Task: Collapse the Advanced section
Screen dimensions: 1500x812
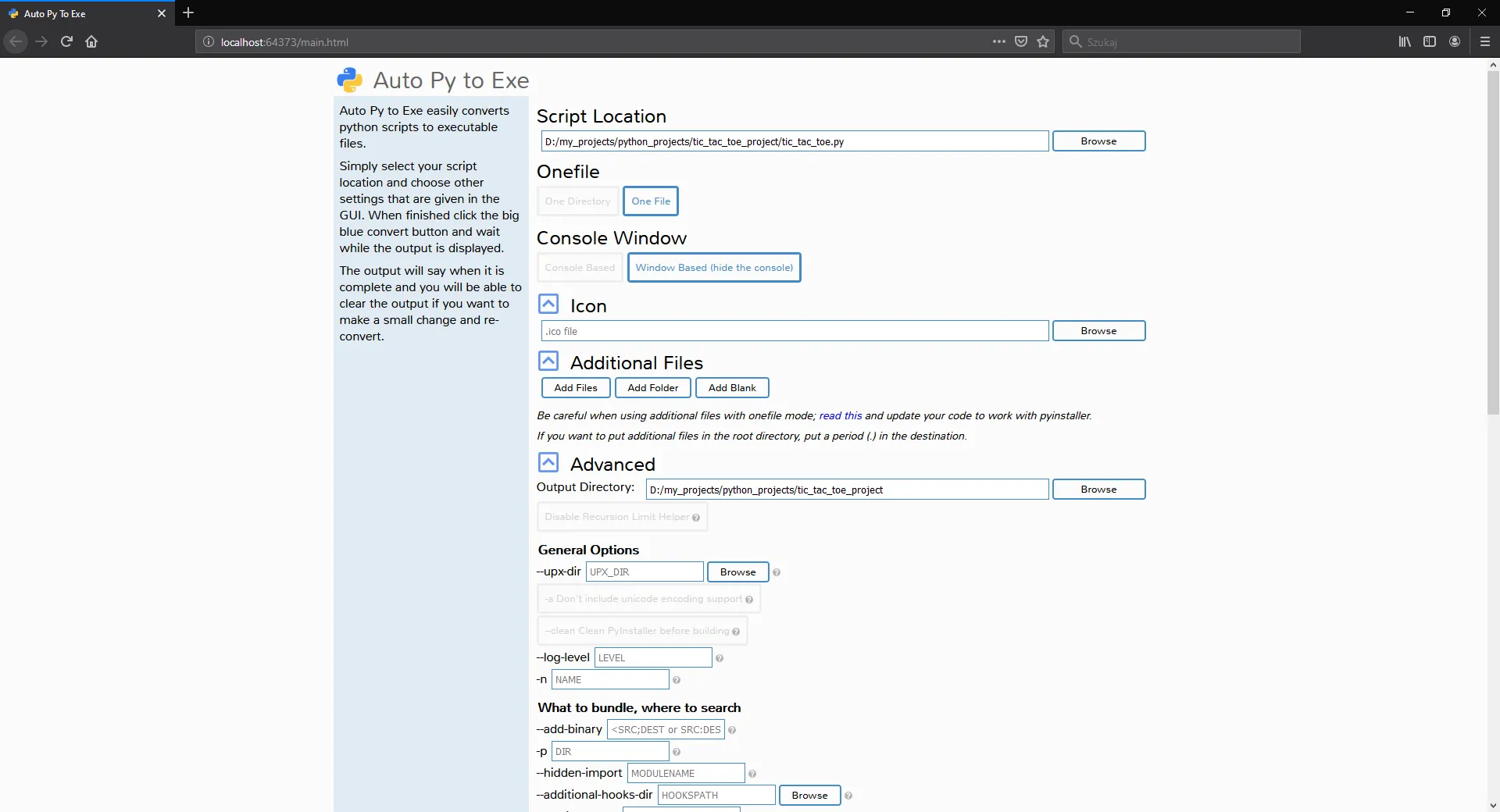Action: (x=548, y=463)
